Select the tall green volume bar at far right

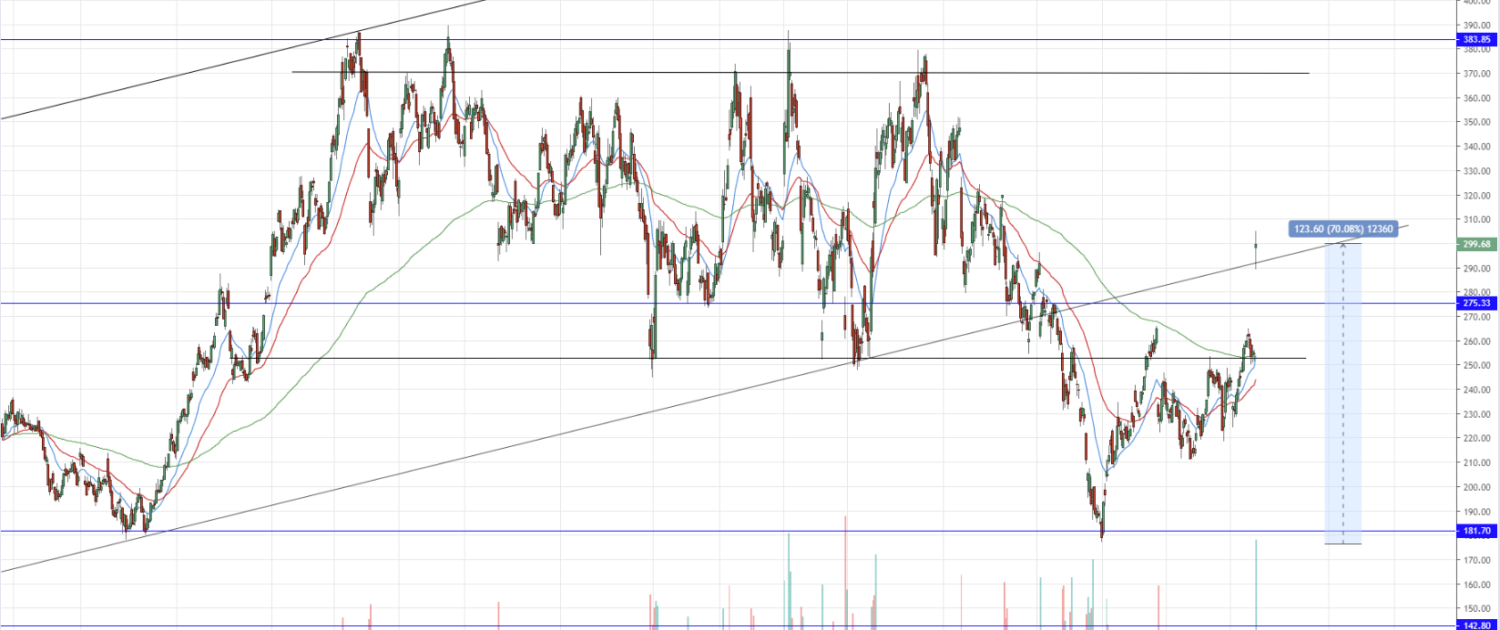(1256, 585)
